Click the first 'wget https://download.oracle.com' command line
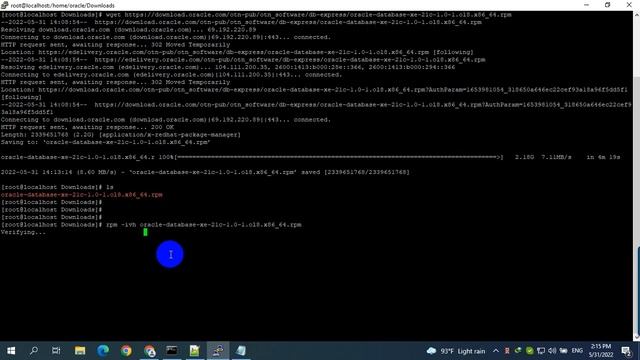This screenshot has width=640, height=360. (x=256, y=15)
